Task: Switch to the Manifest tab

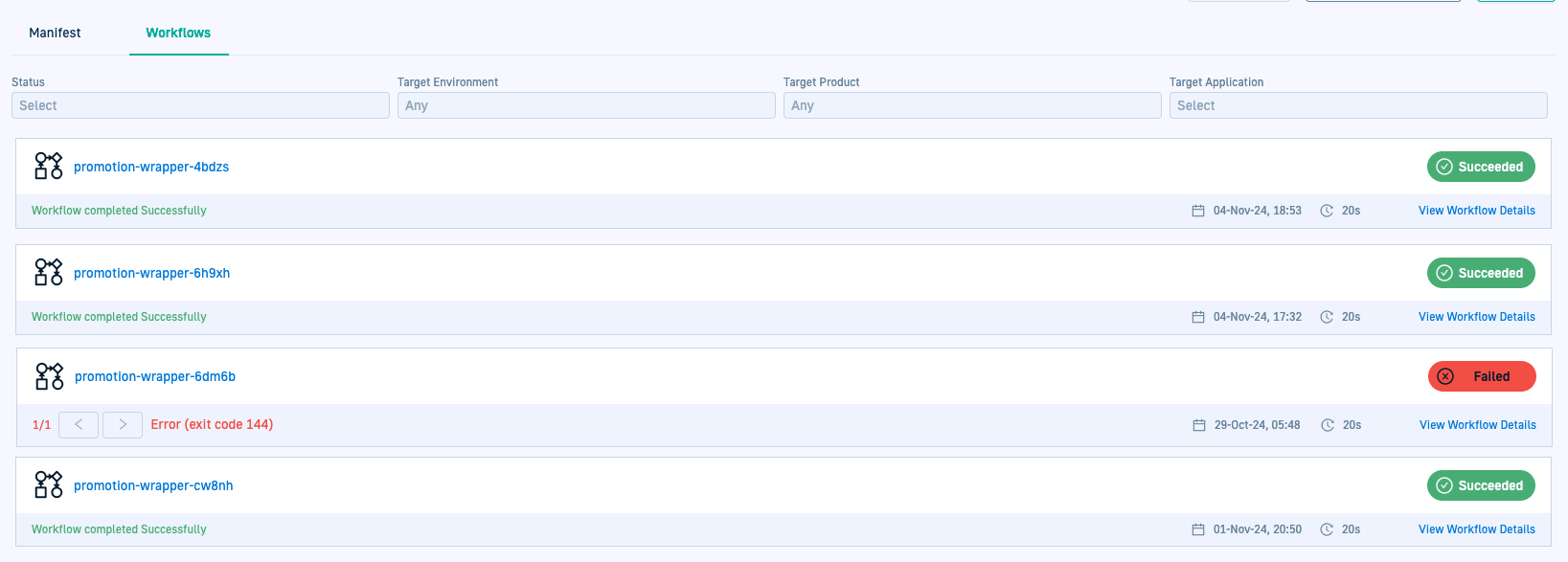Action: point(55,33)
